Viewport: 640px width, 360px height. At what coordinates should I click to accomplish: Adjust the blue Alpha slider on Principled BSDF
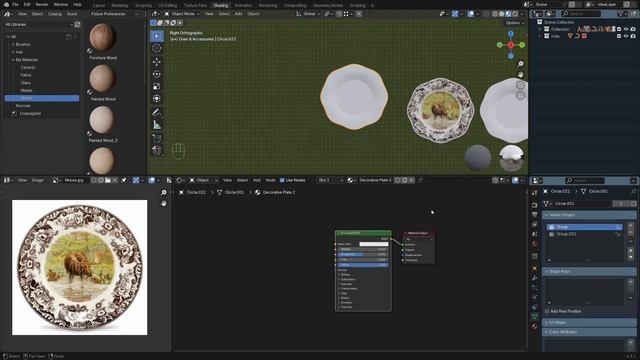coord(362,265)
